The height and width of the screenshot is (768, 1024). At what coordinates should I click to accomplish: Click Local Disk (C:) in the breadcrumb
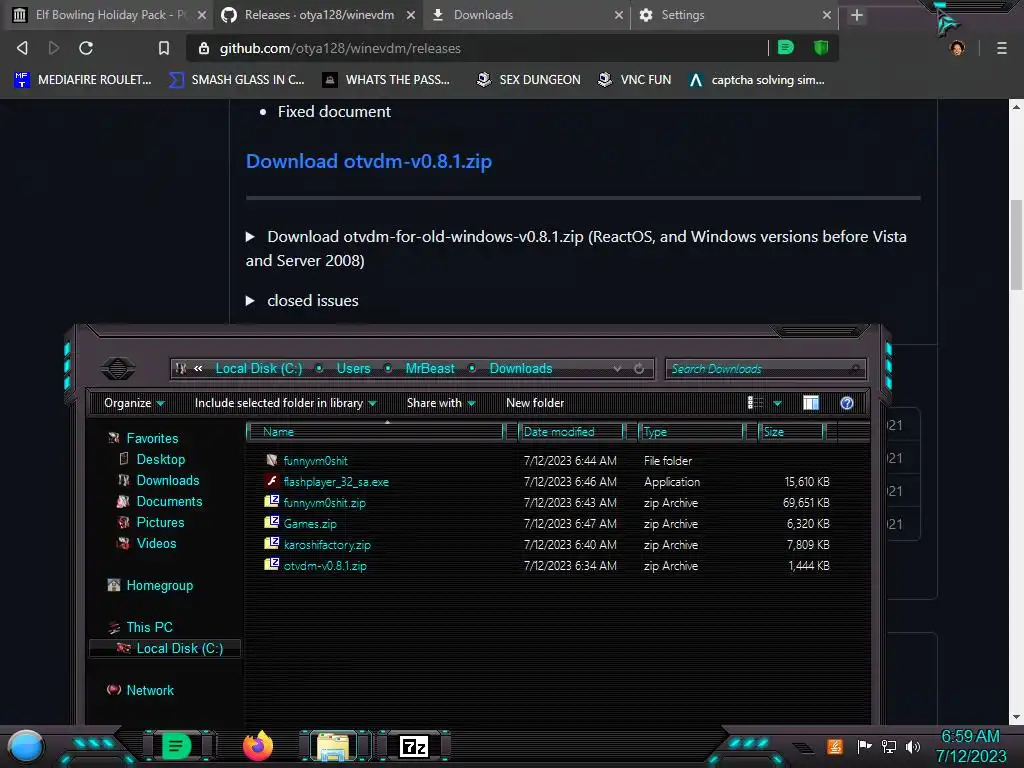(259, 368)
